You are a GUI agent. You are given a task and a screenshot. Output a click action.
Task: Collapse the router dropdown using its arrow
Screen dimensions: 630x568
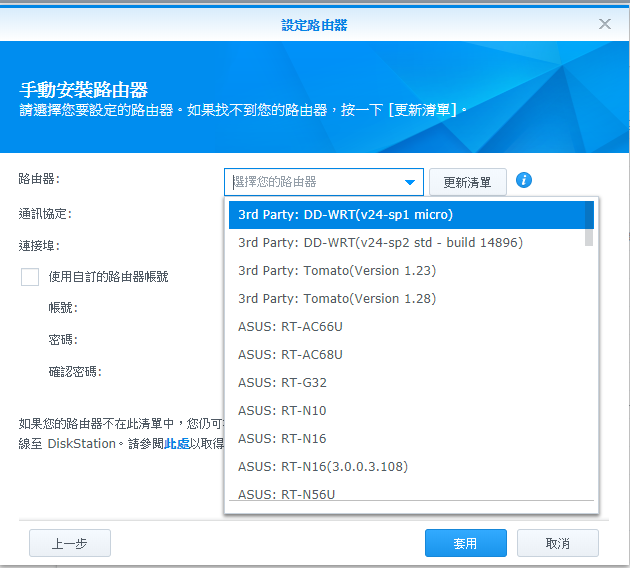point(409,182)
